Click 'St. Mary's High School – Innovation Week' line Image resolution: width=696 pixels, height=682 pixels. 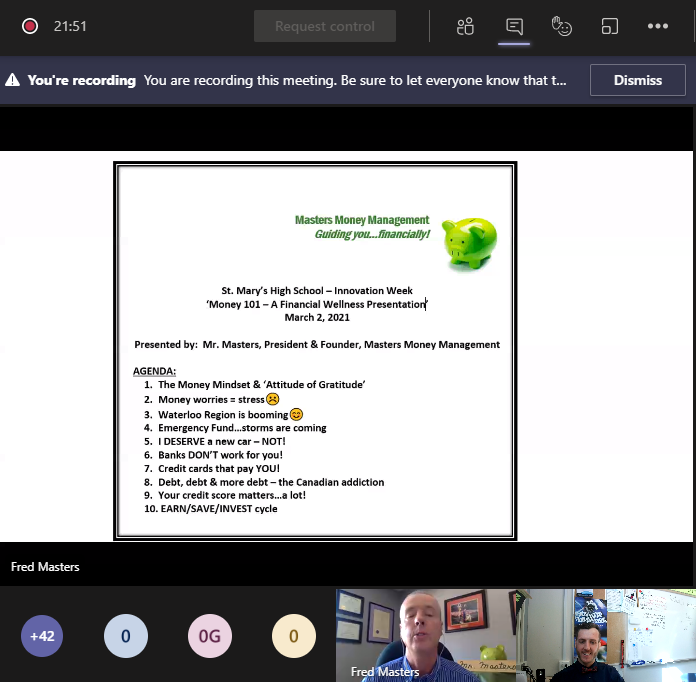point(317,290)
